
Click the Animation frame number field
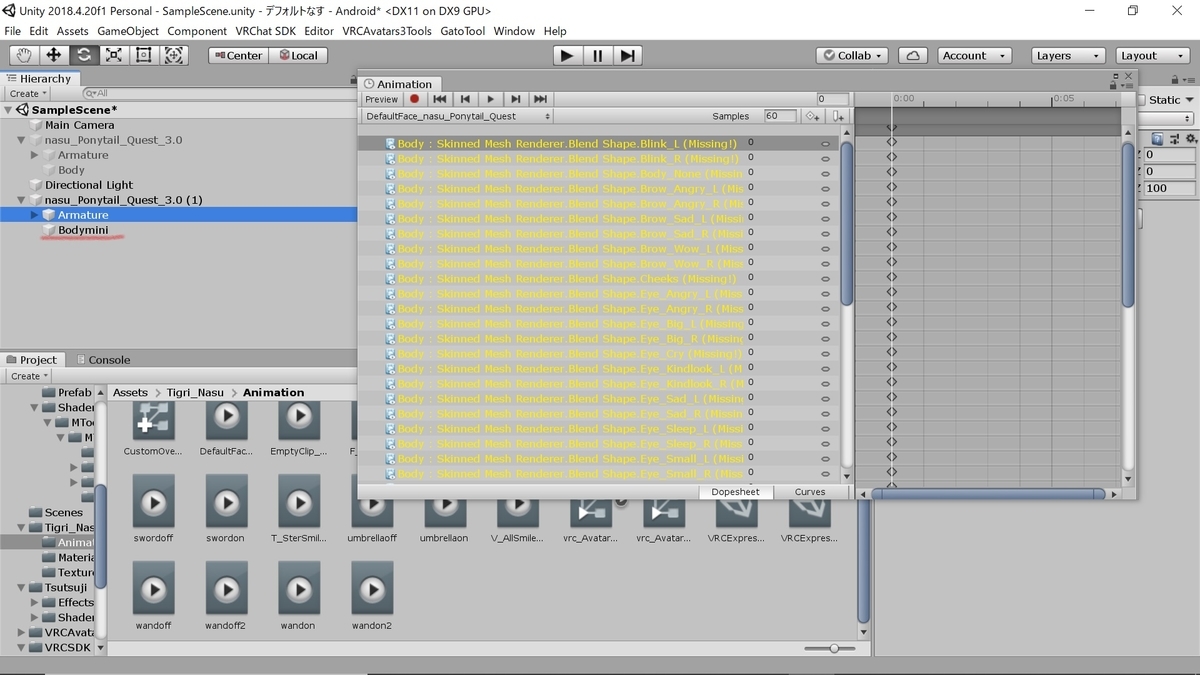tap(832, 99)
